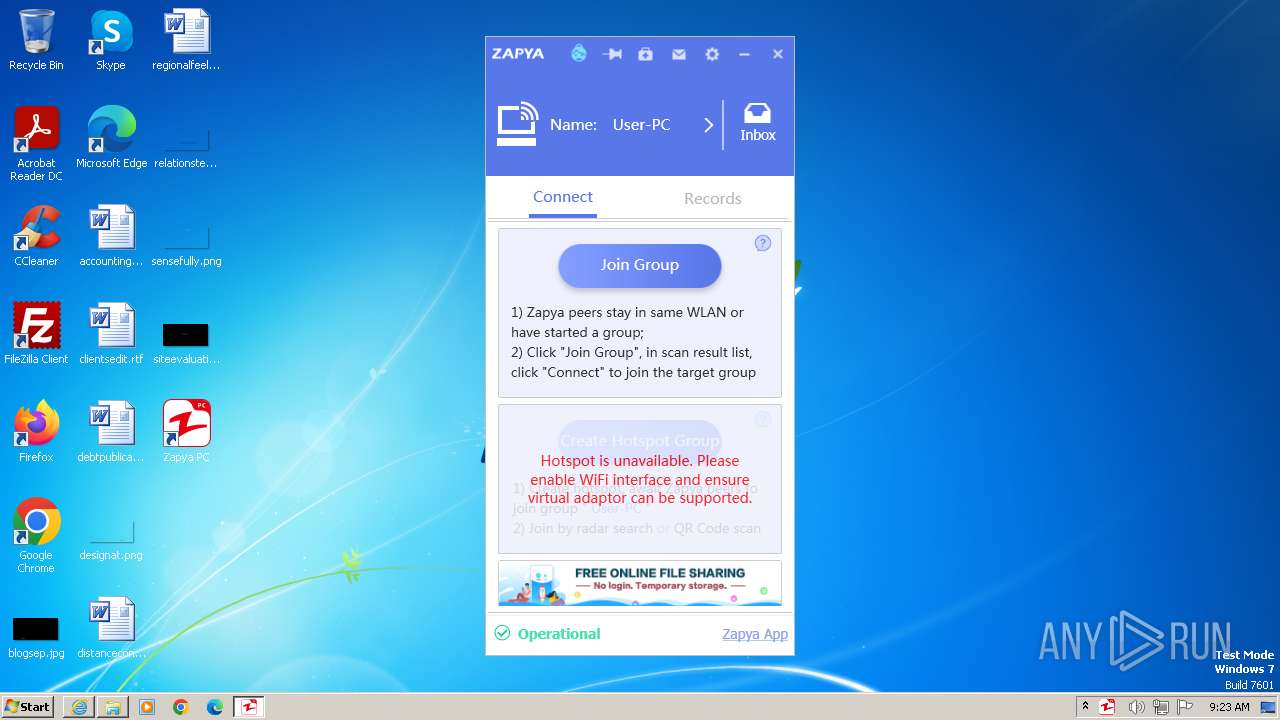Launch Firefox desktop shortcut

click(x=36, y=432)
